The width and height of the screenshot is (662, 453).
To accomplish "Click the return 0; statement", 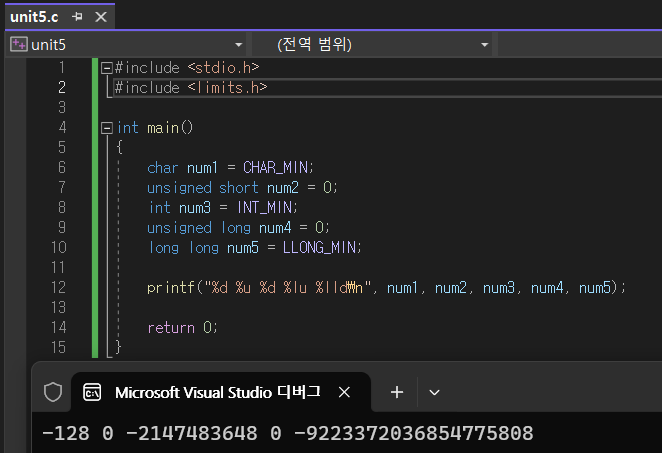I will 182,328.
